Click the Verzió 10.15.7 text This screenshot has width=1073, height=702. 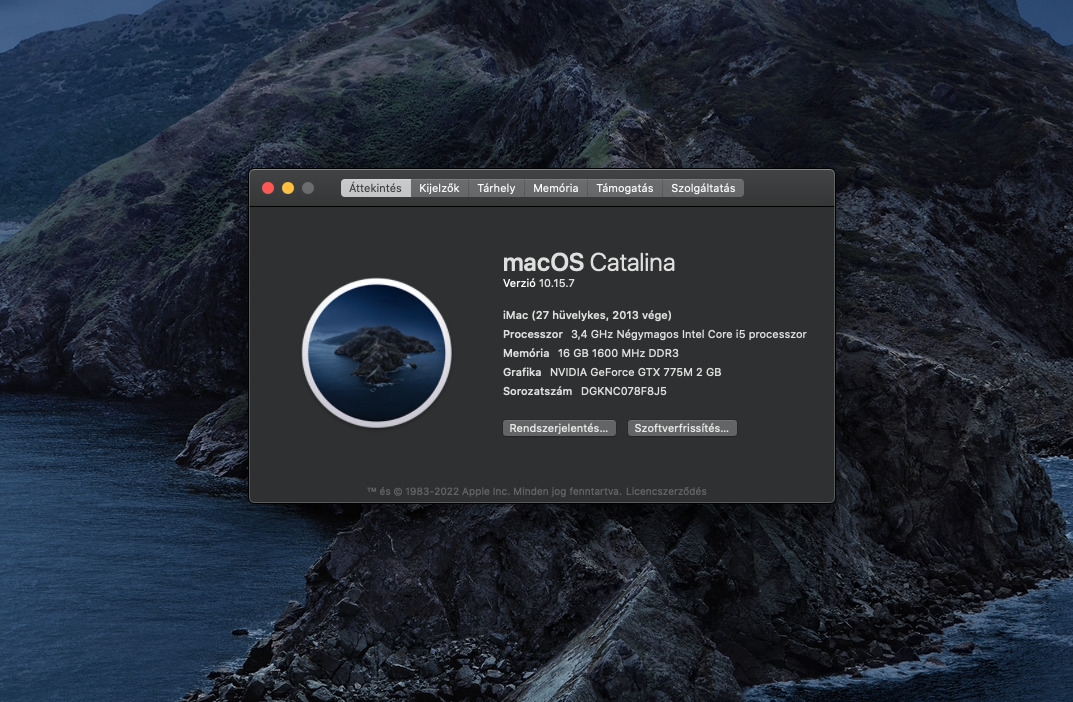click(x=539, y=283)
